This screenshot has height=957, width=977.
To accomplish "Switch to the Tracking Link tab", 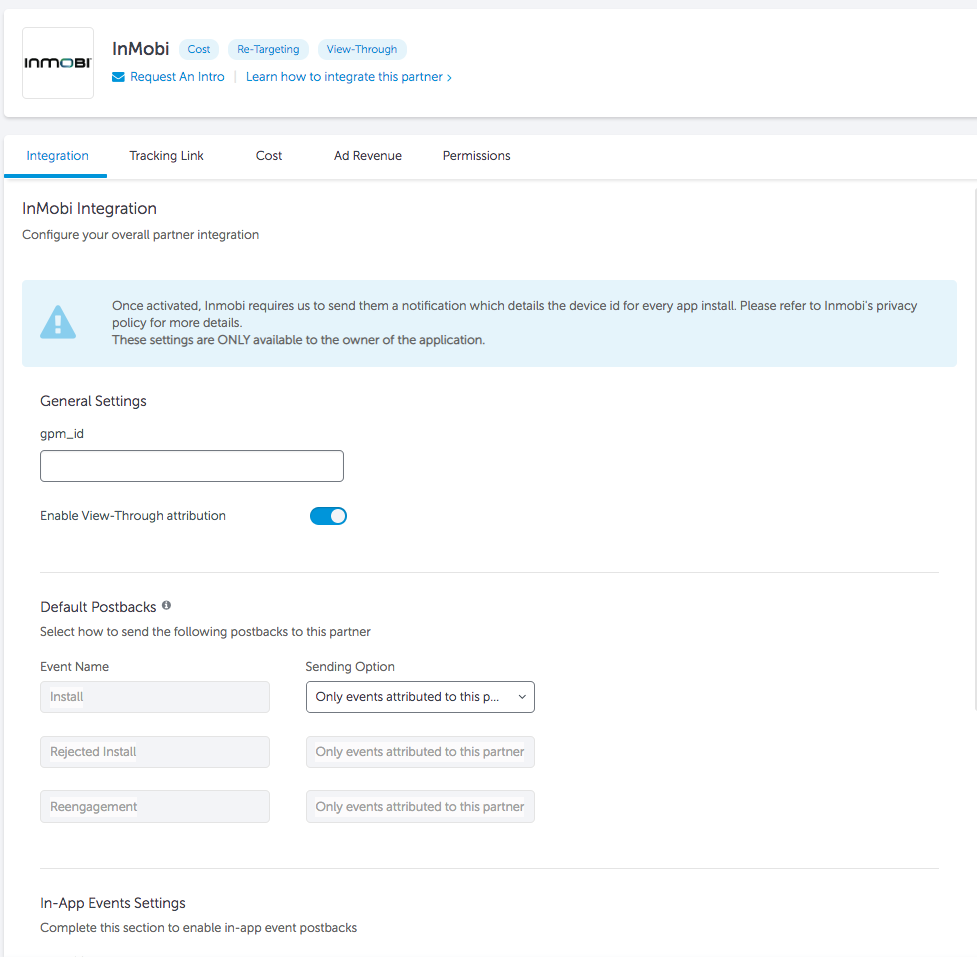I will click(166, 156).
